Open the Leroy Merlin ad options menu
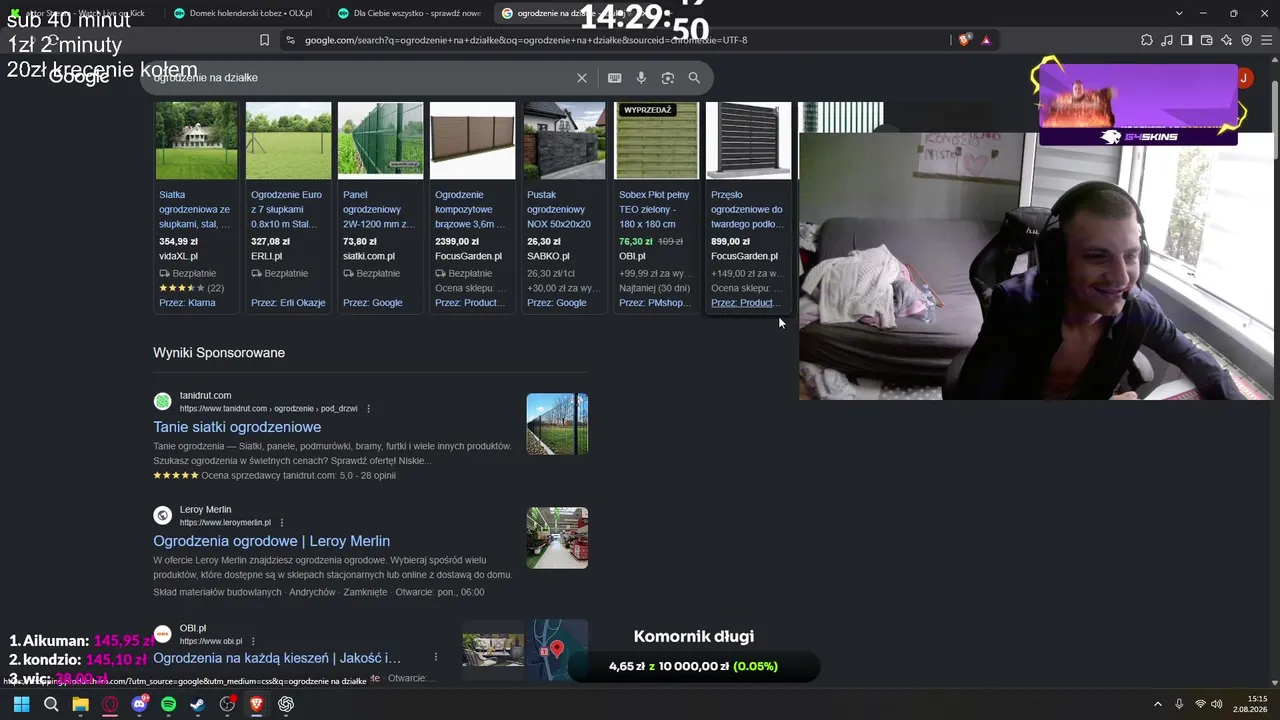The width and height of the screenshot is (1280, 720). 282,523
